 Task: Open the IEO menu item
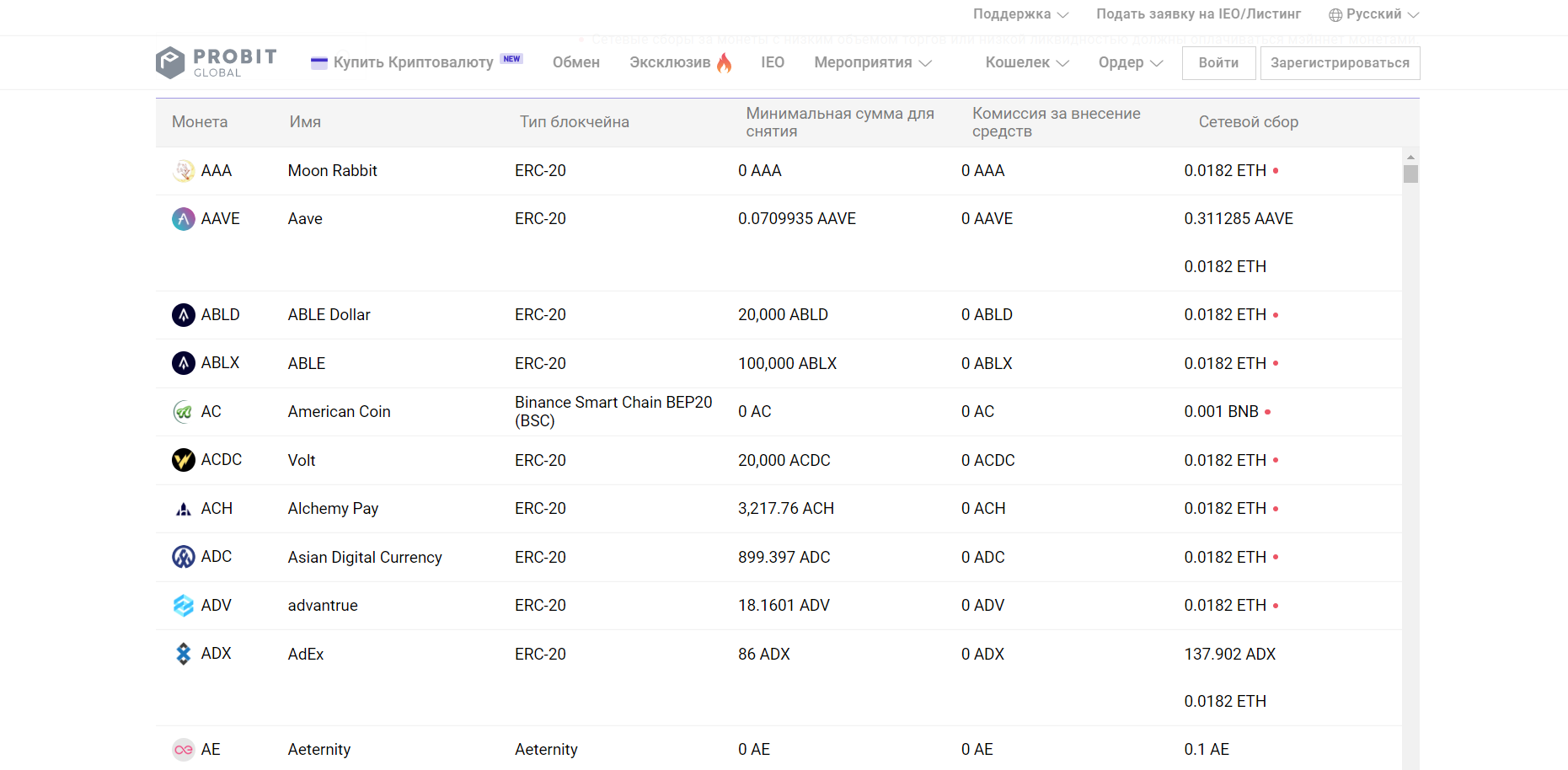773,61
